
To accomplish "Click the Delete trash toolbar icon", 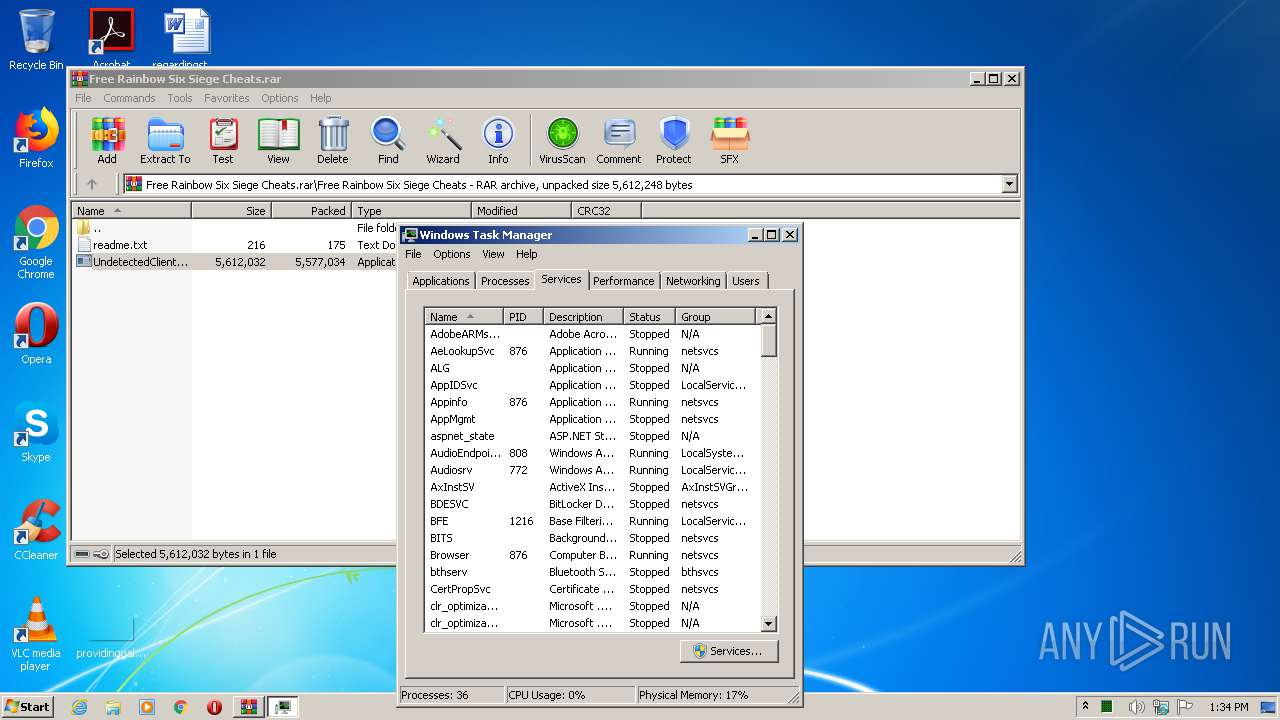I will 333,140.
